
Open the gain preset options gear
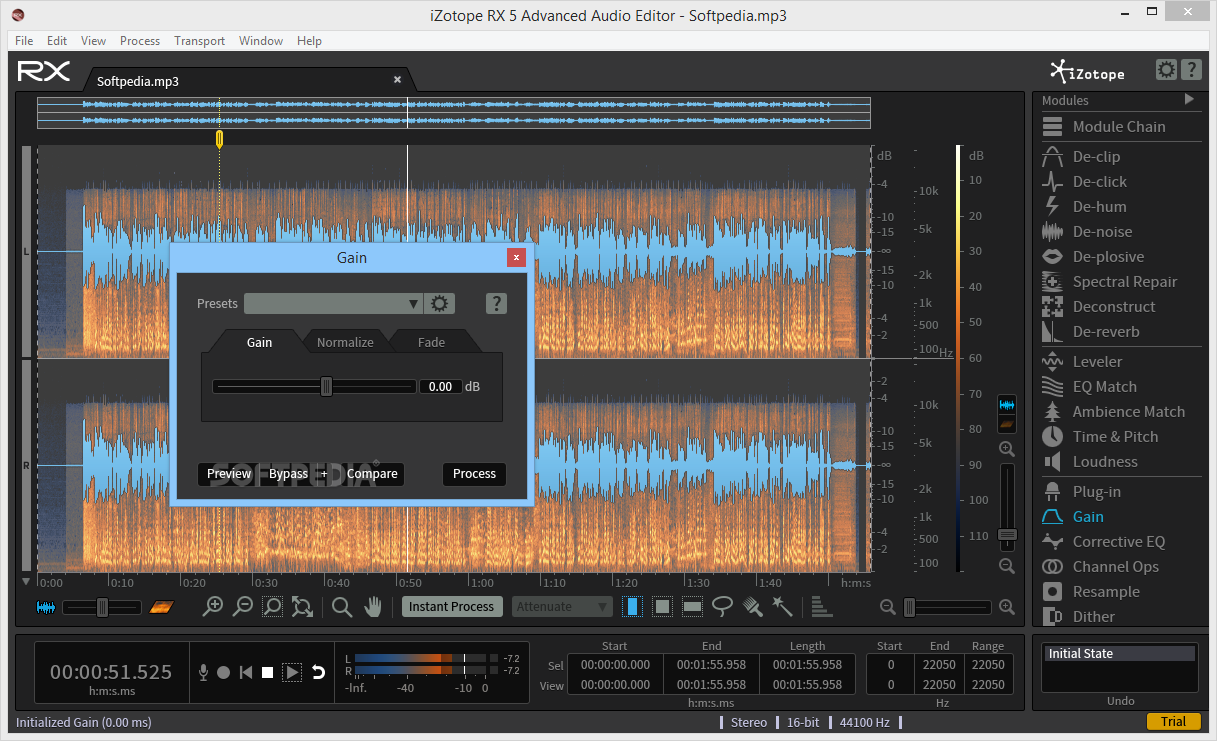click(439, 304)
